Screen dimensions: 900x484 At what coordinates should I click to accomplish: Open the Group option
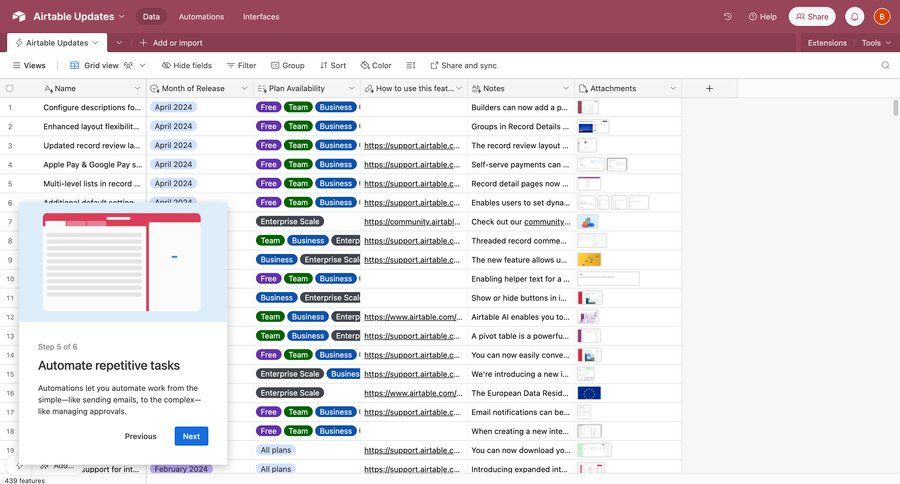[288, 65]
